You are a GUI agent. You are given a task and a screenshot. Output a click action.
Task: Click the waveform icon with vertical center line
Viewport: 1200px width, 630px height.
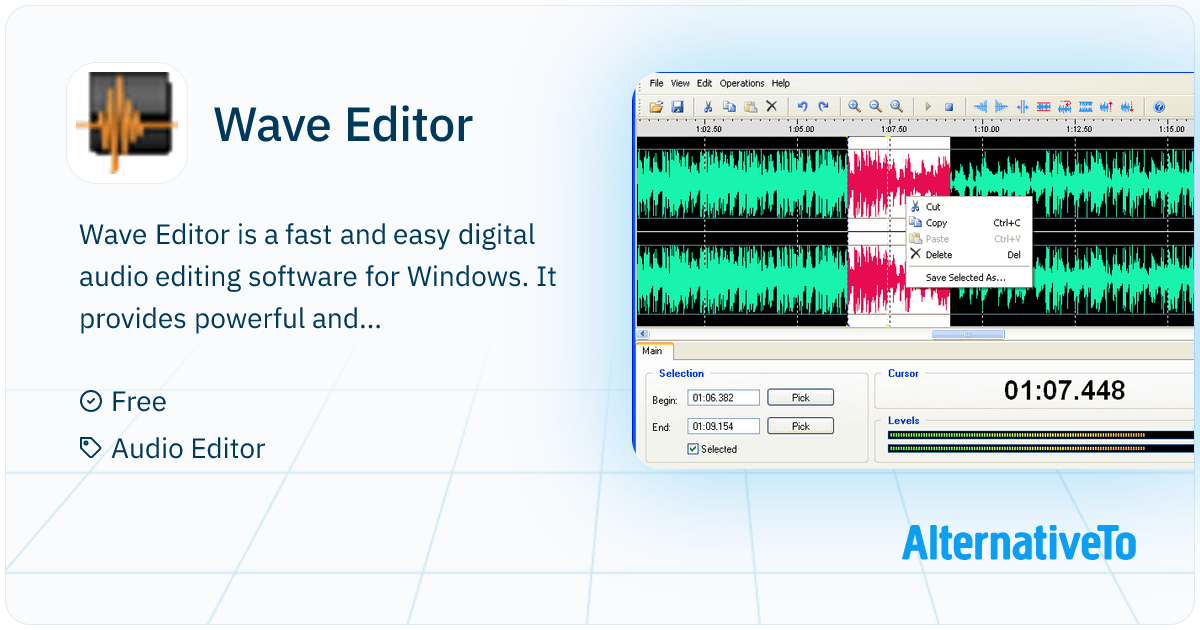click(1022, 107)
